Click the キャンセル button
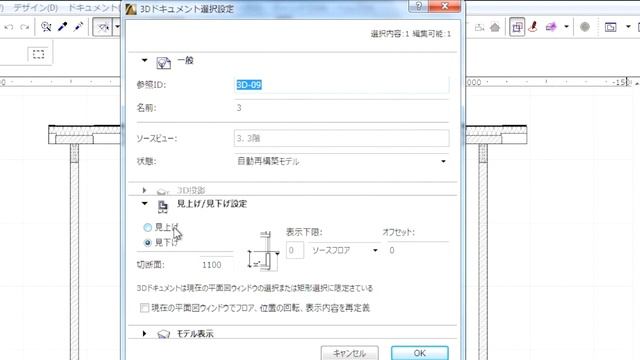 click(349, 353)
